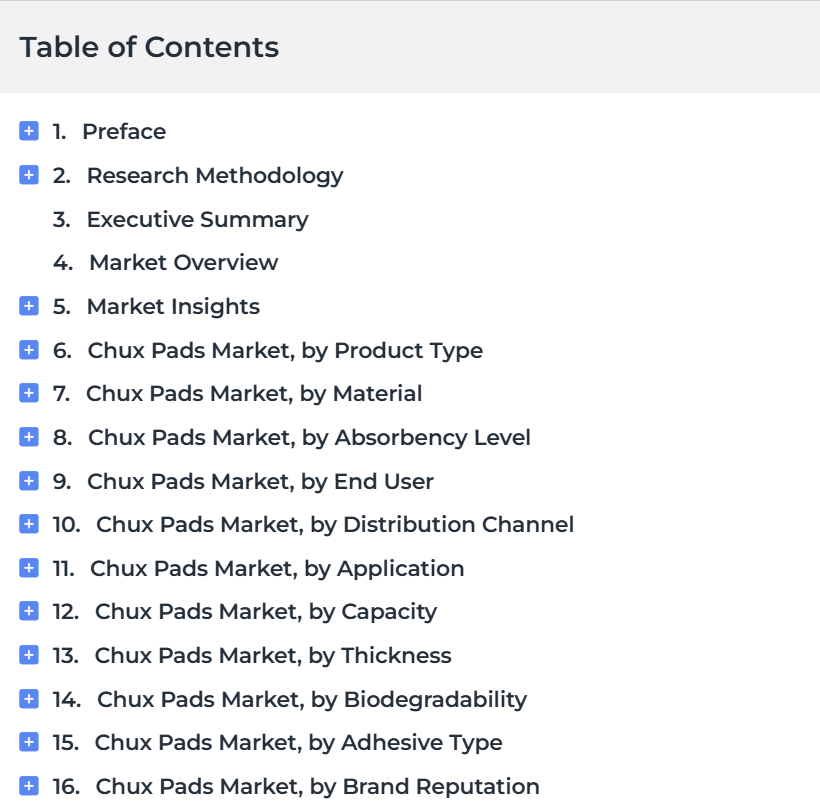Open the '3. Executive Summary' entry
Viewport: 820px width, 808px height.
[x=180, y=220]
